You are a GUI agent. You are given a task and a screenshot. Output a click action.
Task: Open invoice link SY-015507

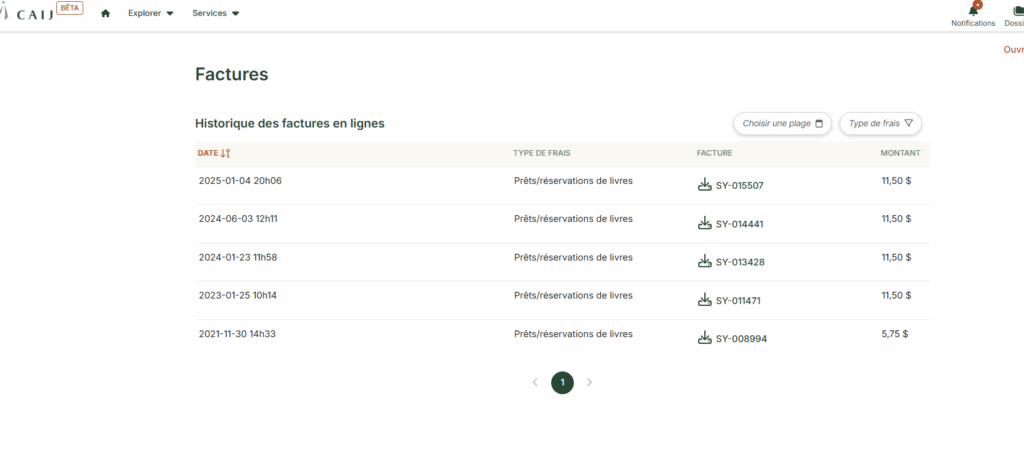739,186
